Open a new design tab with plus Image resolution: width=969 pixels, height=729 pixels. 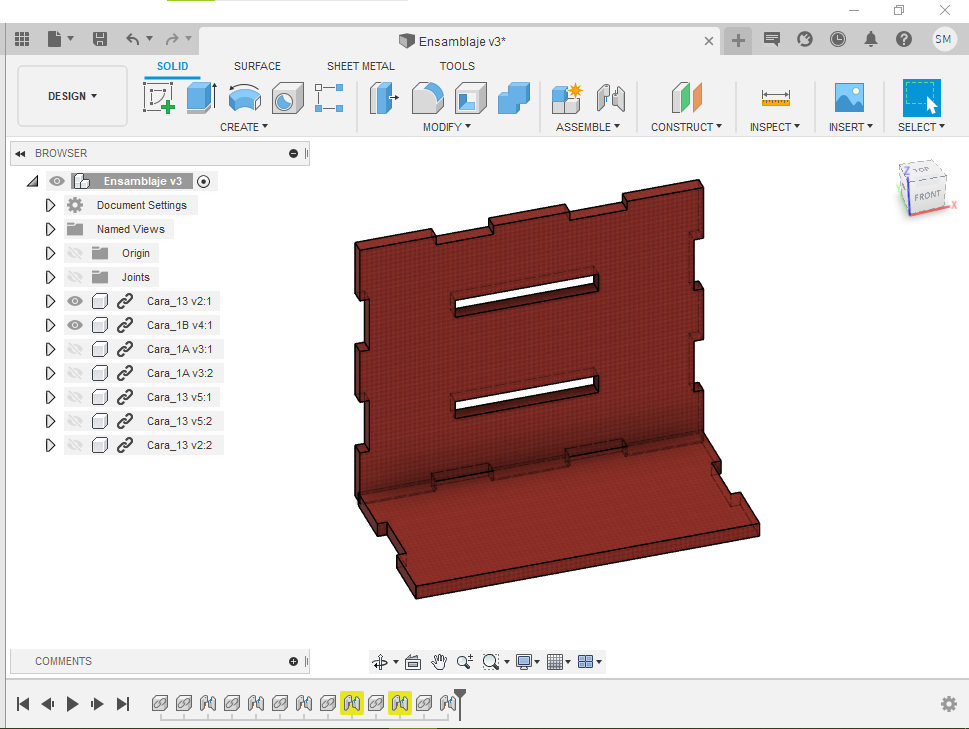[x=738, y=41]
